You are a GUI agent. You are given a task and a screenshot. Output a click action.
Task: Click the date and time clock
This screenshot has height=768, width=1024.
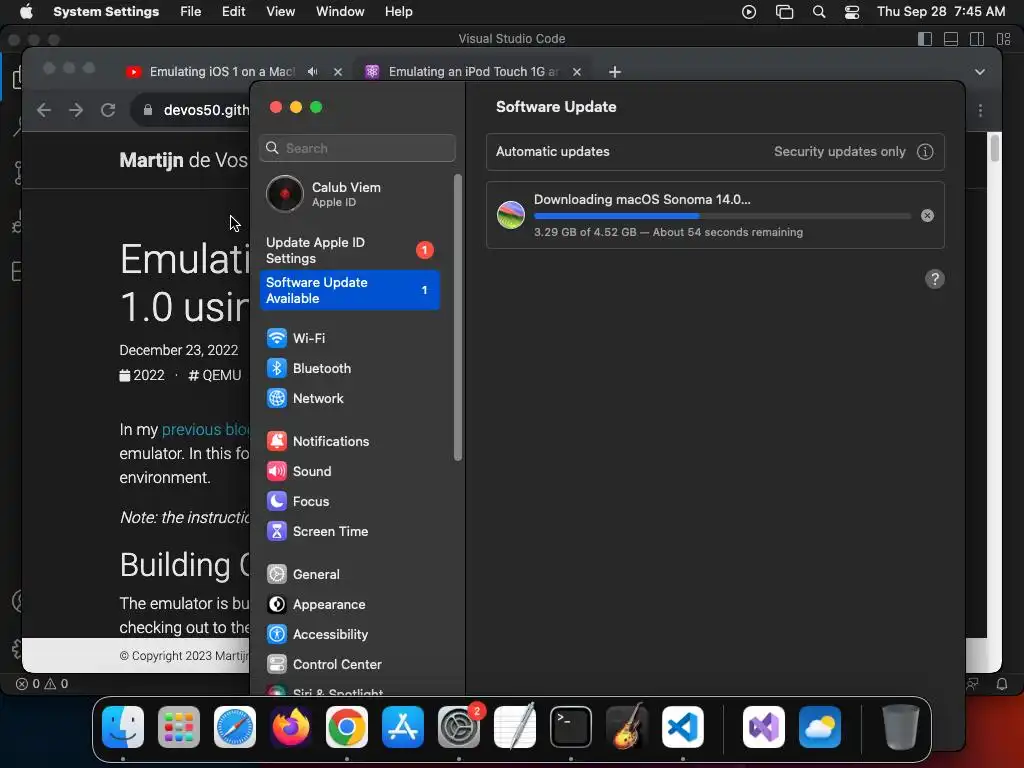click(x=940, y=12)
